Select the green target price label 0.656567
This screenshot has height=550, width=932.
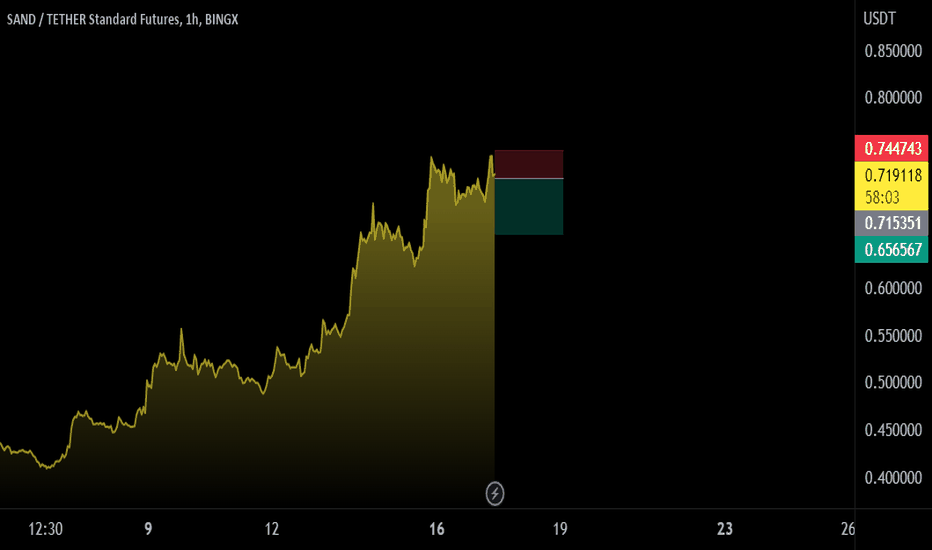(892, 250)
